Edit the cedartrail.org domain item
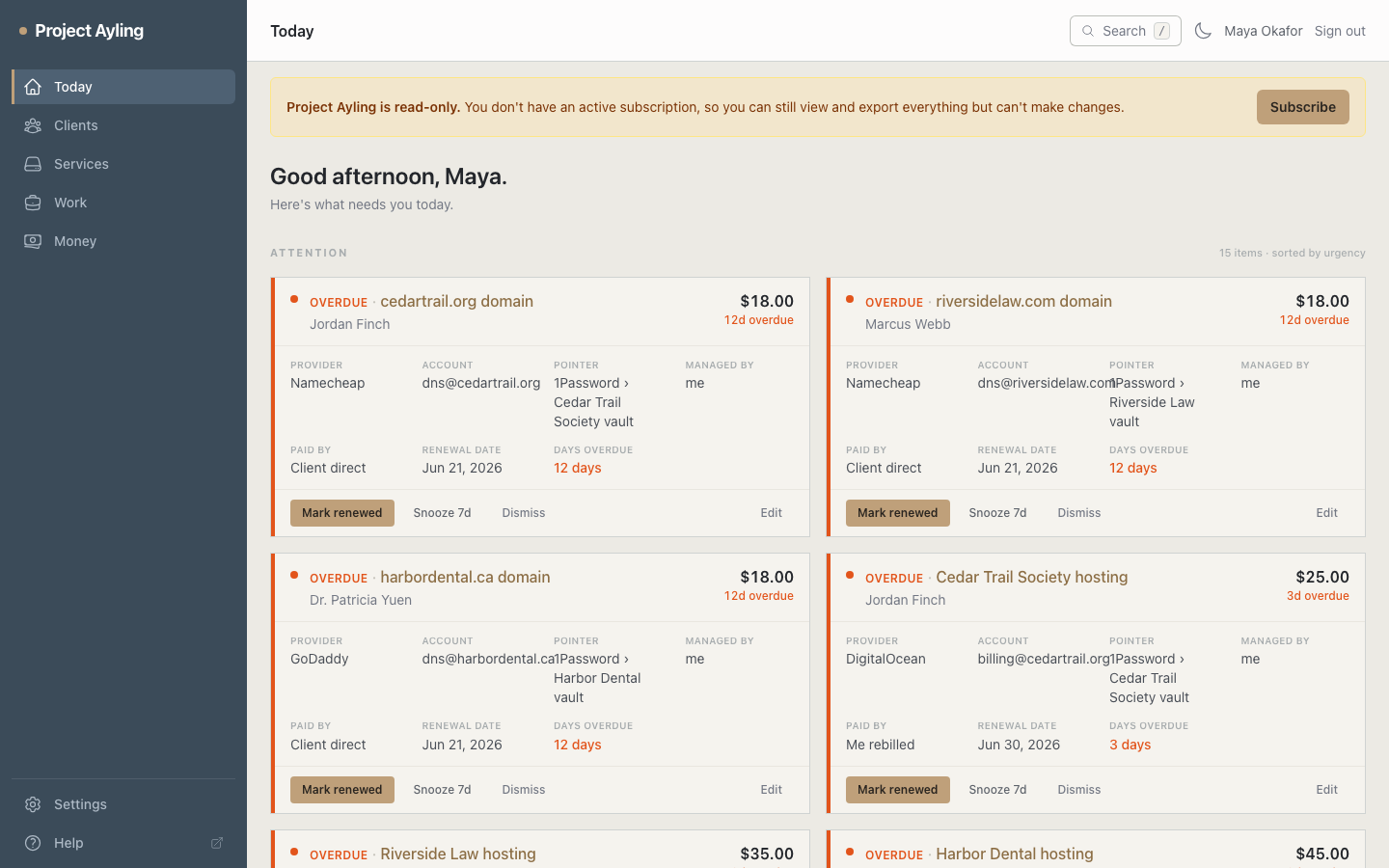The width and height of the screenshot is (1389, 868). 771,513
